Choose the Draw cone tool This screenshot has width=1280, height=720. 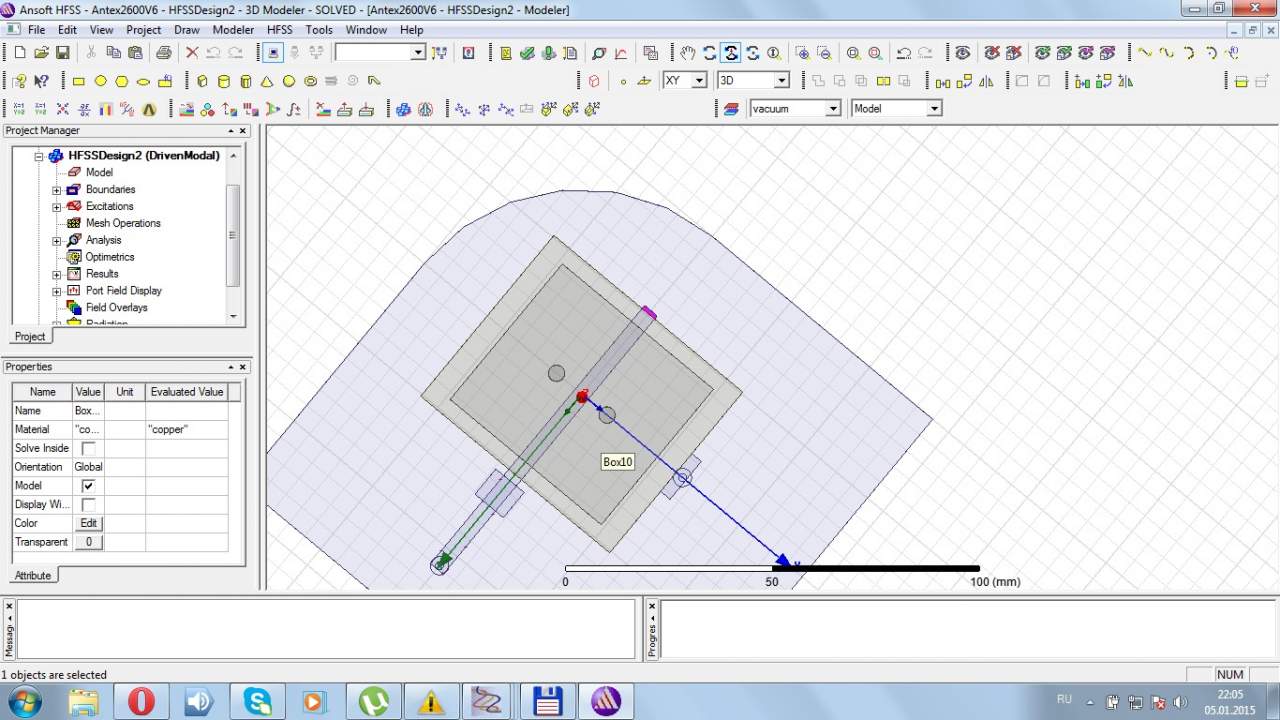point(267,81)
